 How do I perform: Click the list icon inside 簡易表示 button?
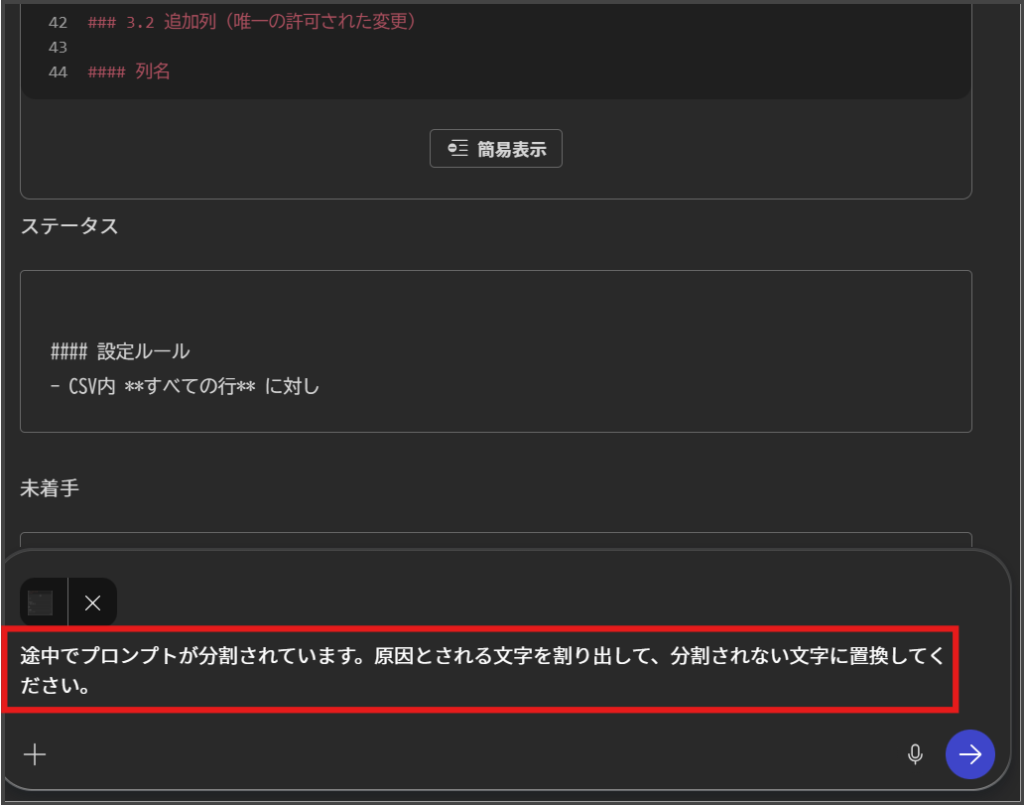tap(458, 149)
